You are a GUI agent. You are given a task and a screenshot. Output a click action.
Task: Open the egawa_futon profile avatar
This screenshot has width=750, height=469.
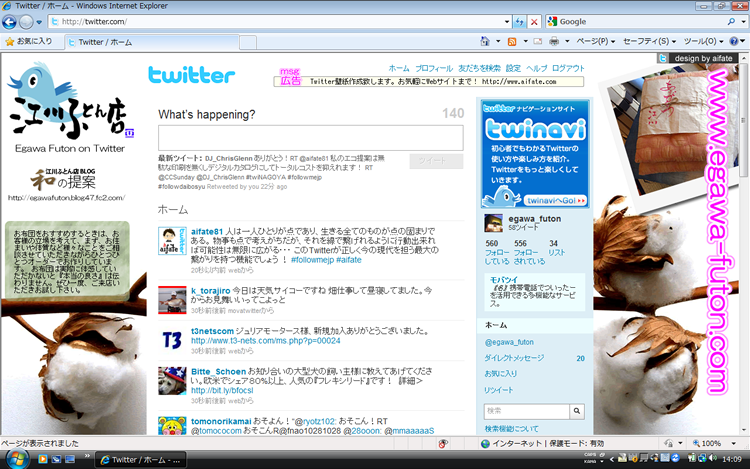pyautogui.click(x=494, y=223)
